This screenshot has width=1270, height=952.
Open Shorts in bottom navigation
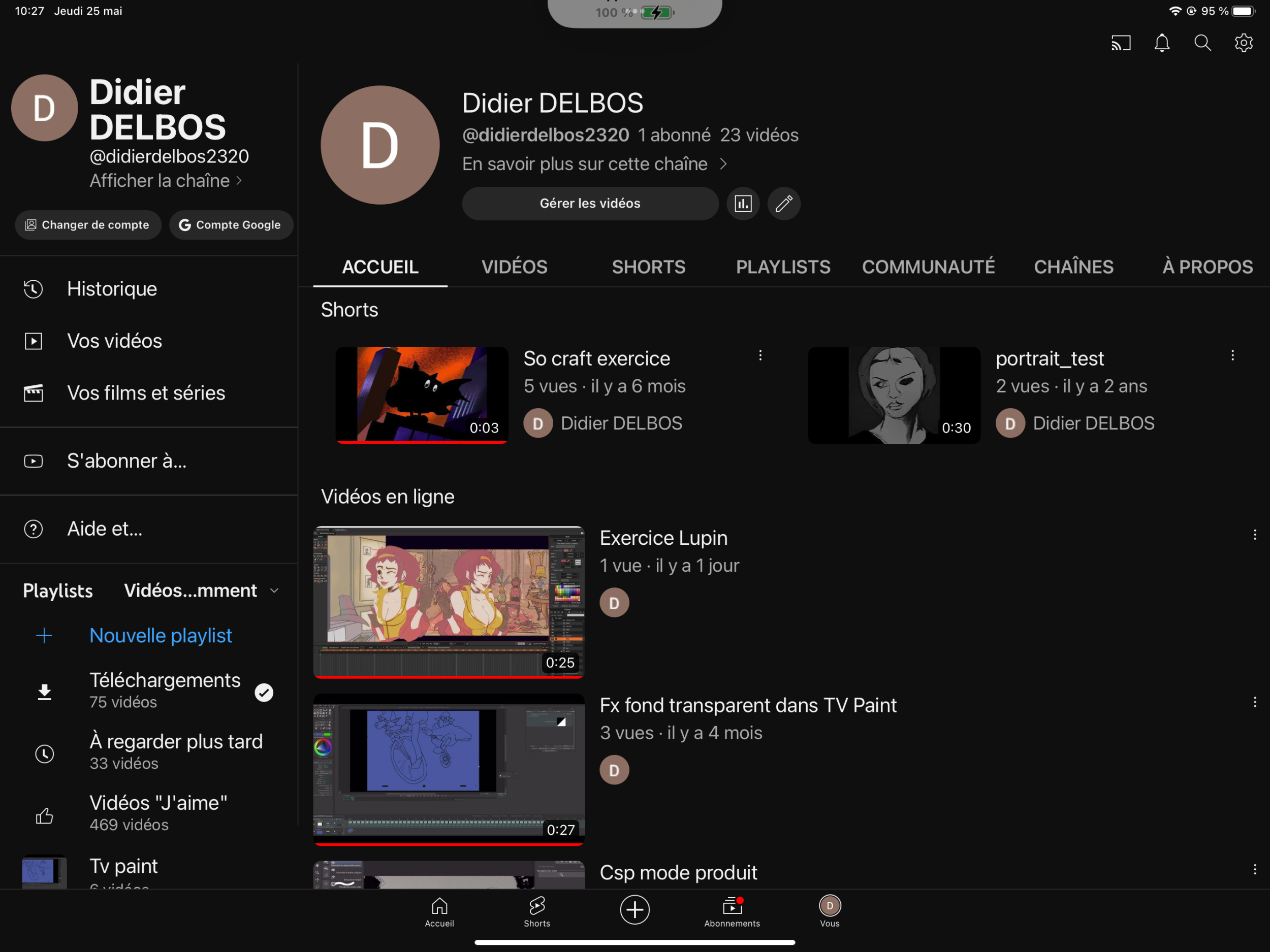coord(537,911)
